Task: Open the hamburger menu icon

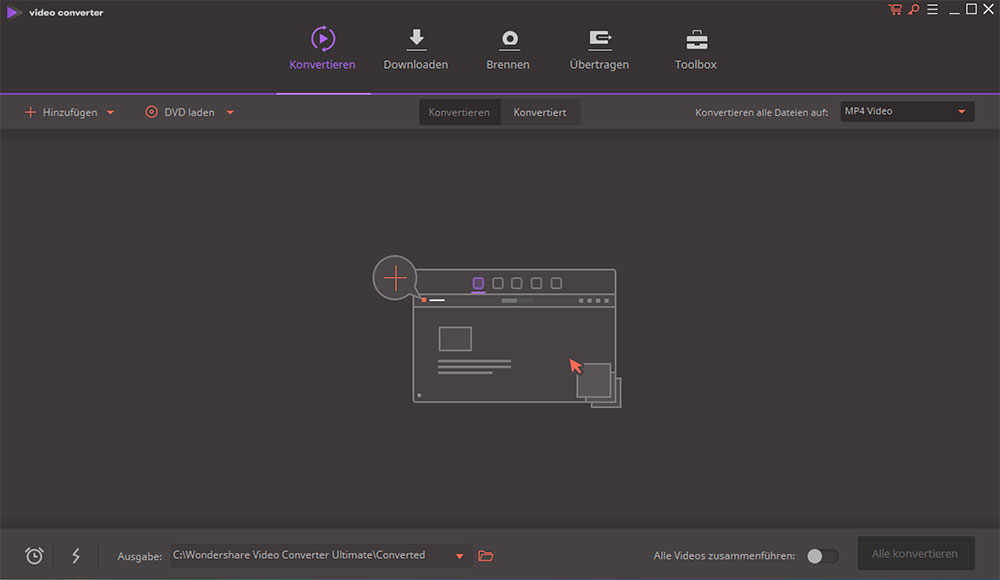Action: point(932,10)
